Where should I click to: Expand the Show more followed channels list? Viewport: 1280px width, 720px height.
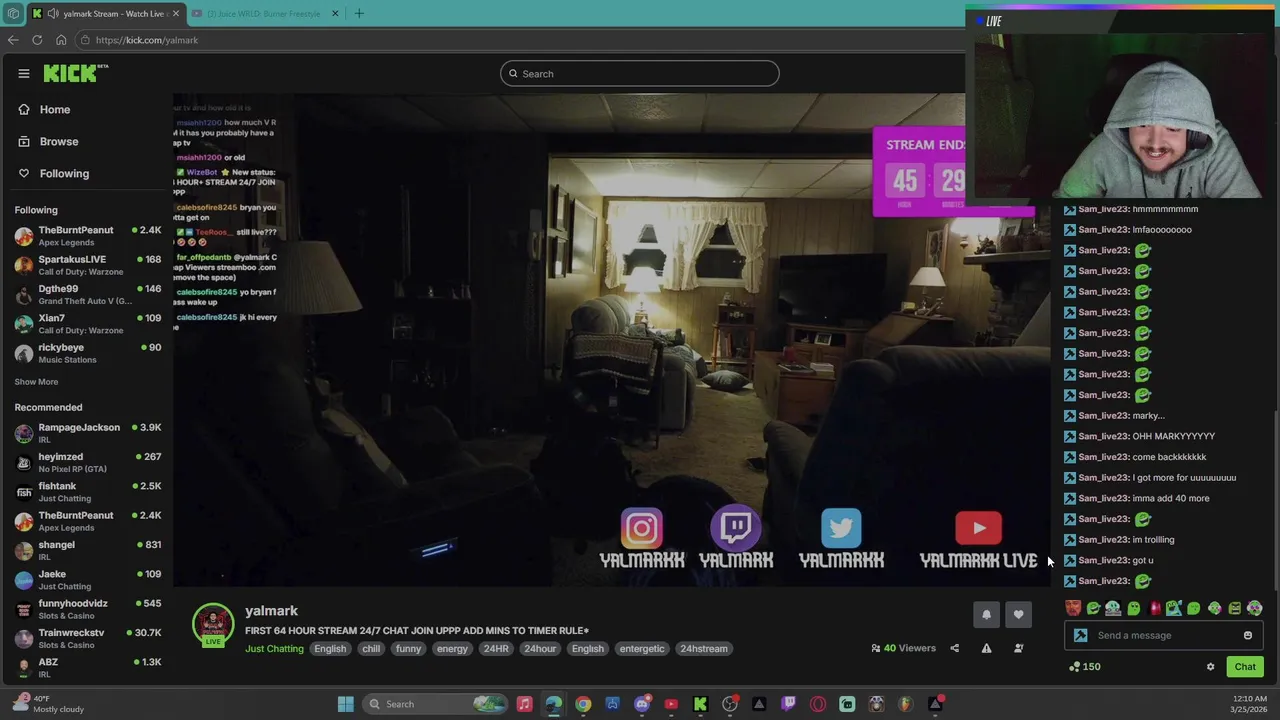[x=36, y=382]
